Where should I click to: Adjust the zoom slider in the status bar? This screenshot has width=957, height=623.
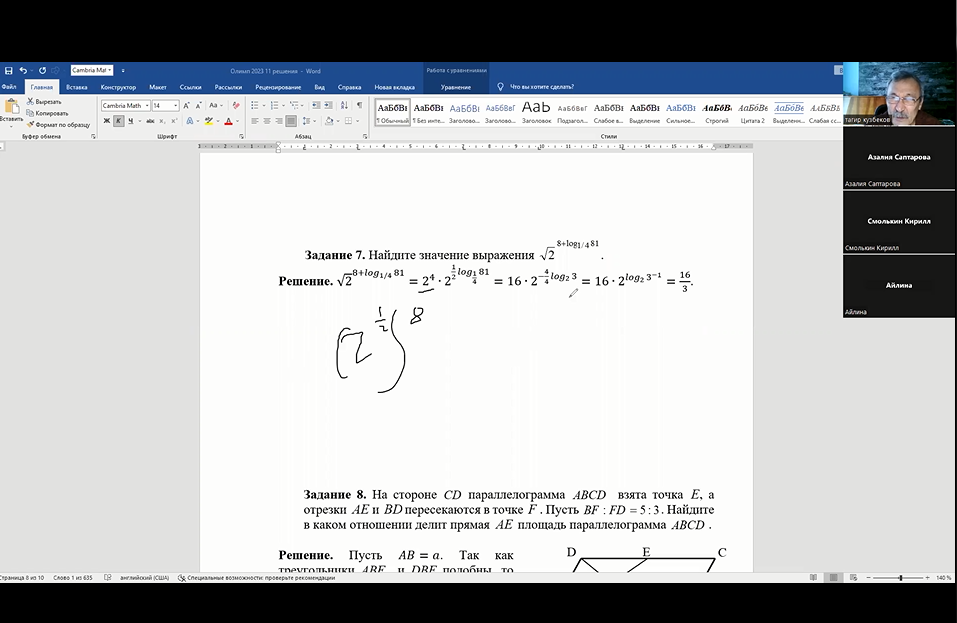tap(901, 578)
